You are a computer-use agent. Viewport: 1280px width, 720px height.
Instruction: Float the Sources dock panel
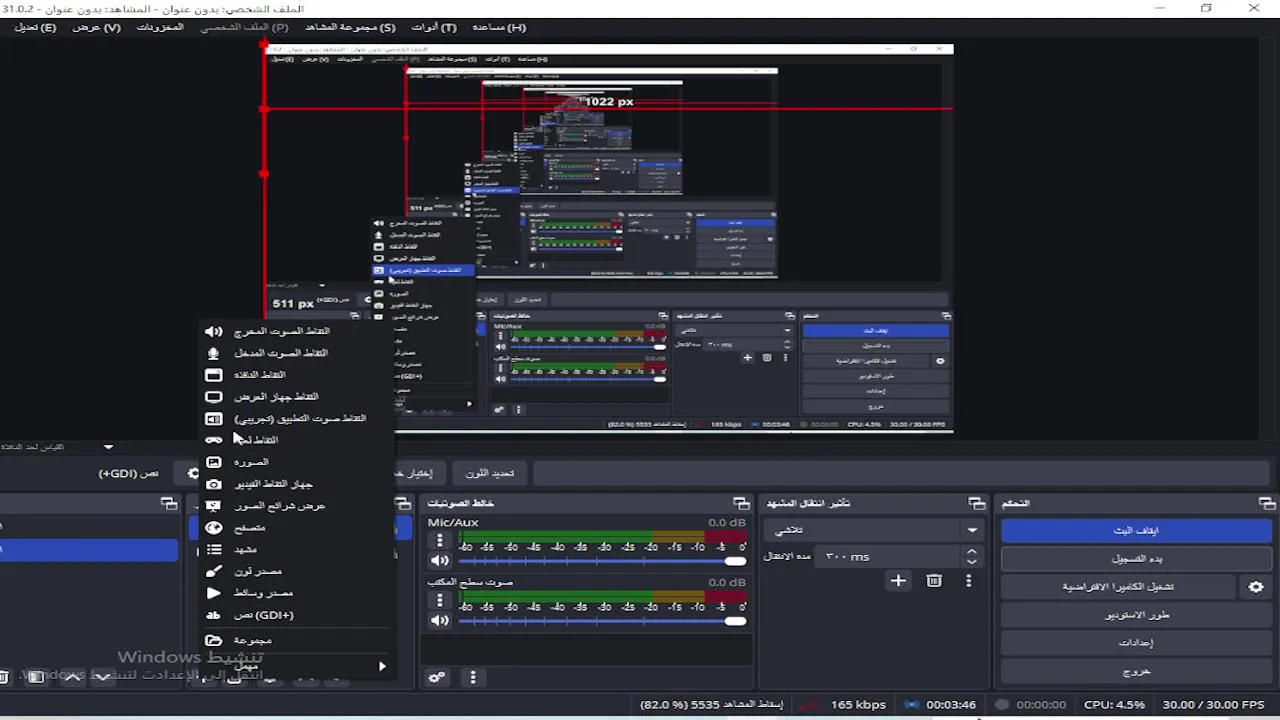tap(403, 503)
